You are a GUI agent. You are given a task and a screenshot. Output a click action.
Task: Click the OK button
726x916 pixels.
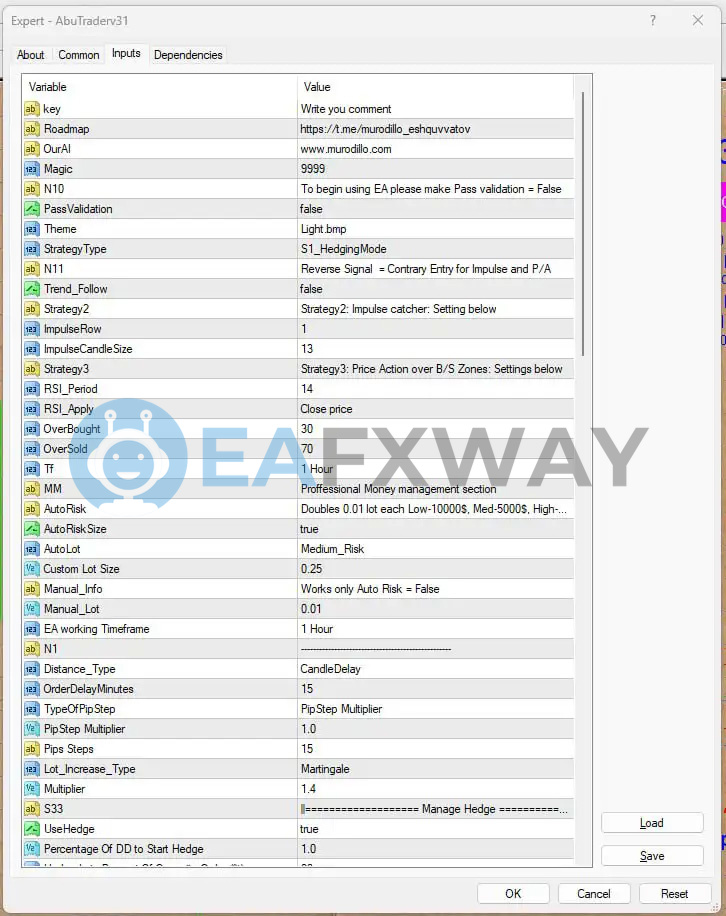(513, 894)
